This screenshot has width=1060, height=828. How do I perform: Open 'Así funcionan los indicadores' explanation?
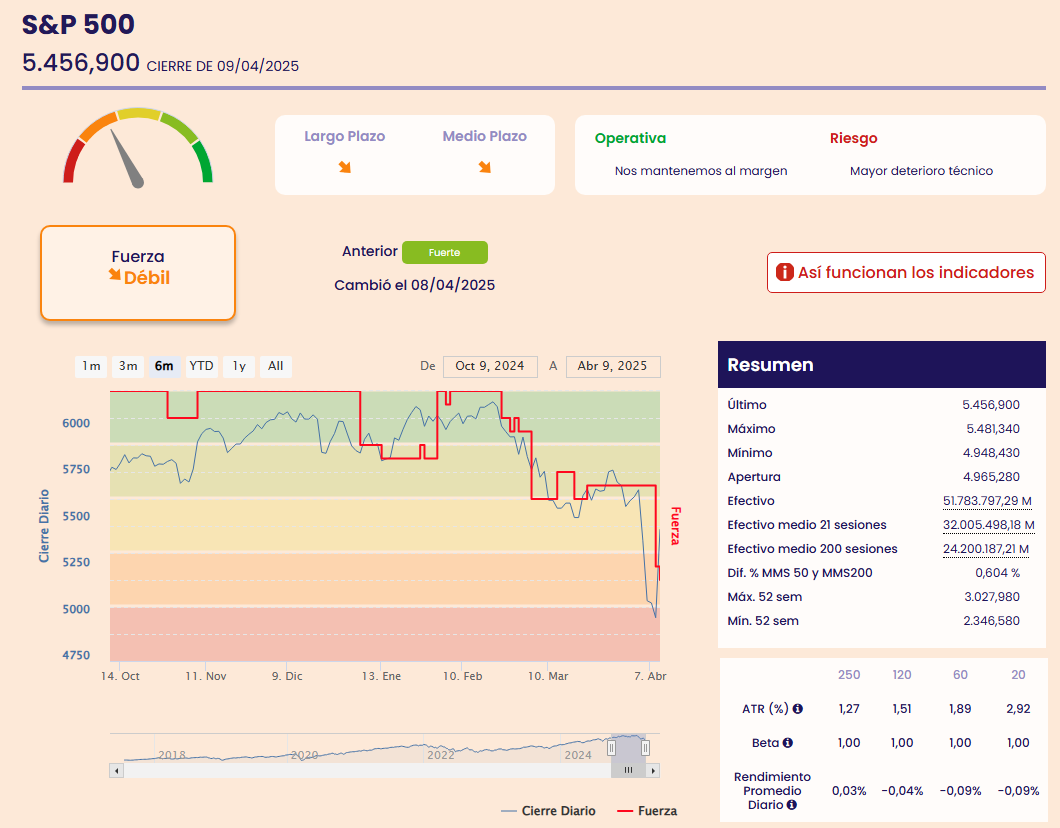click(x=906, y=272)
